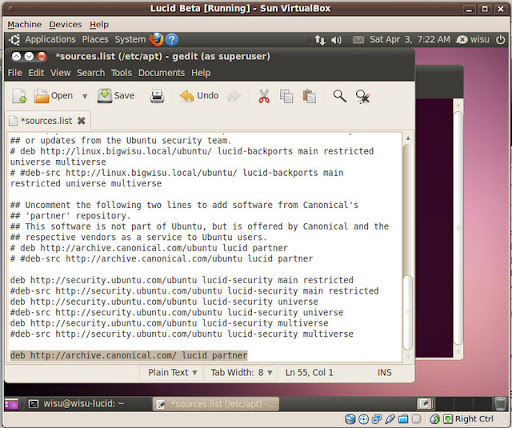The width and height of the screenshot is (512, 428).
Task: Open the gedit Help menu
Action: 201,73
